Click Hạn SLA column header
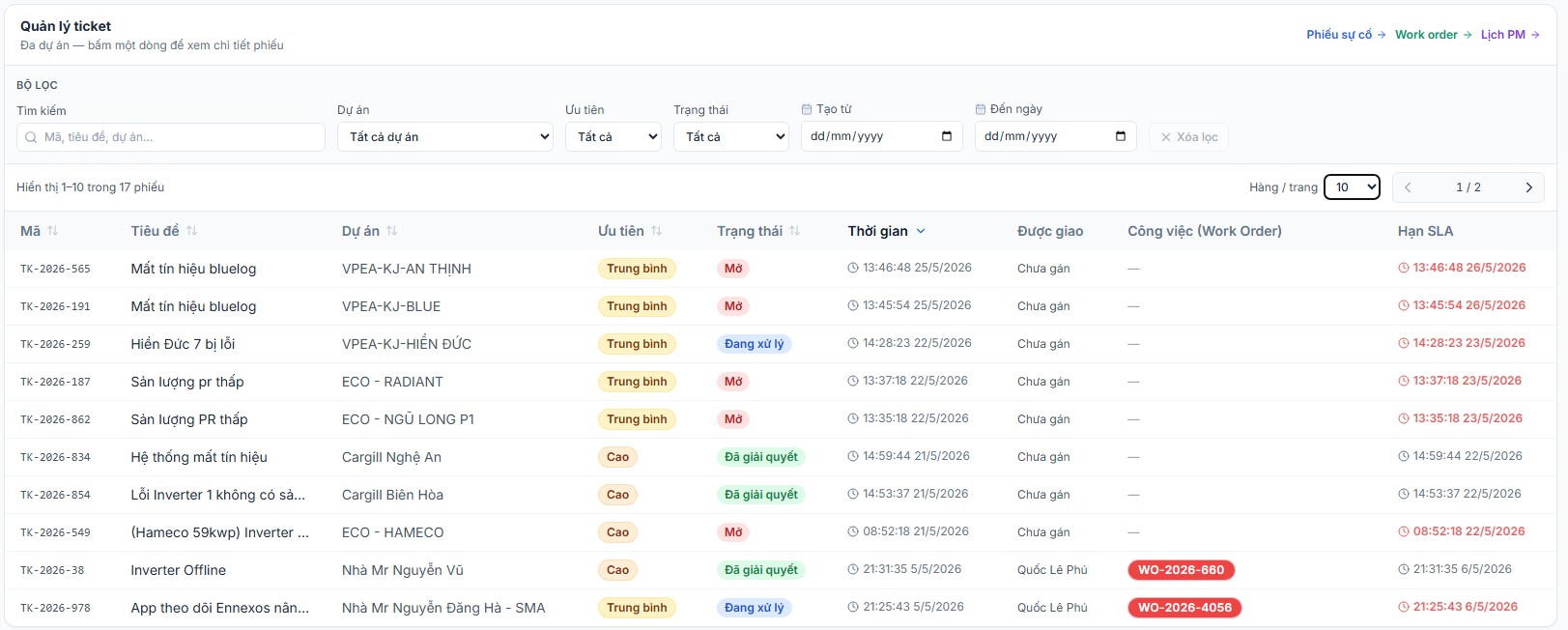This screenshot has width=1568, height=630. pos(1426,231)
